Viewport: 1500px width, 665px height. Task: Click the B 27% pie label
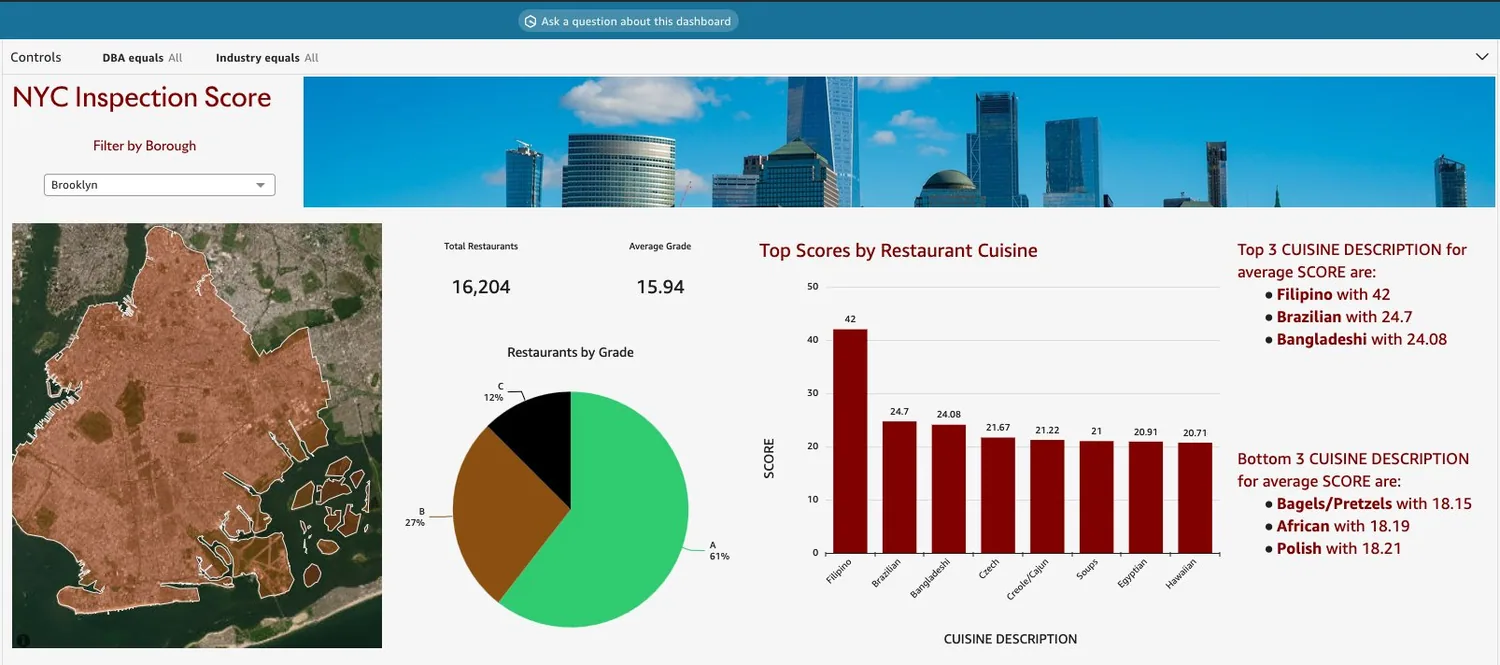[x=414, y=517]
